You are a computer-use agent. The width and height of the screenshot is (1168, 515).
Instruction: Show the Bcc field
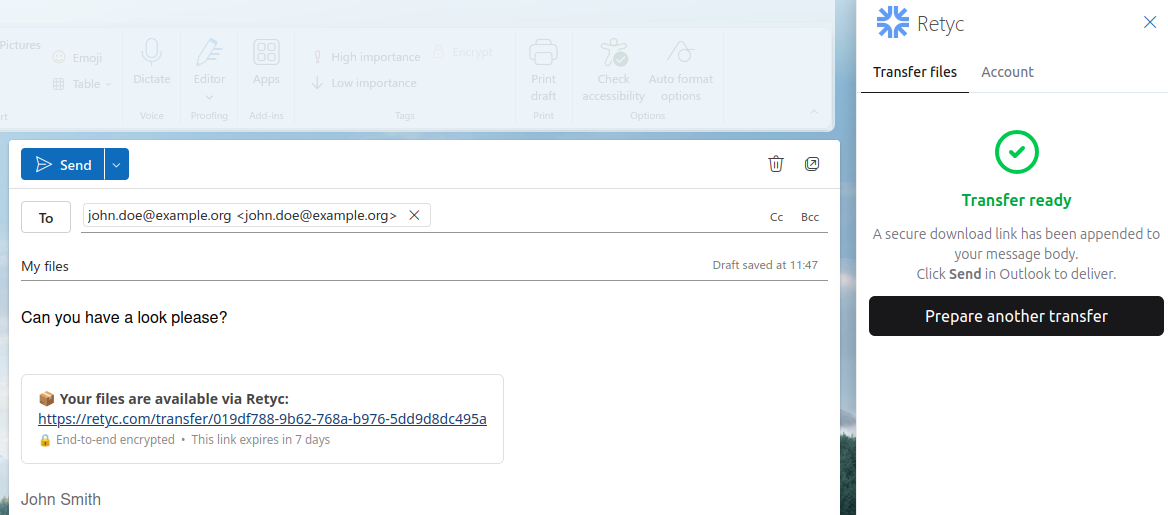click(x=810, y=217)
